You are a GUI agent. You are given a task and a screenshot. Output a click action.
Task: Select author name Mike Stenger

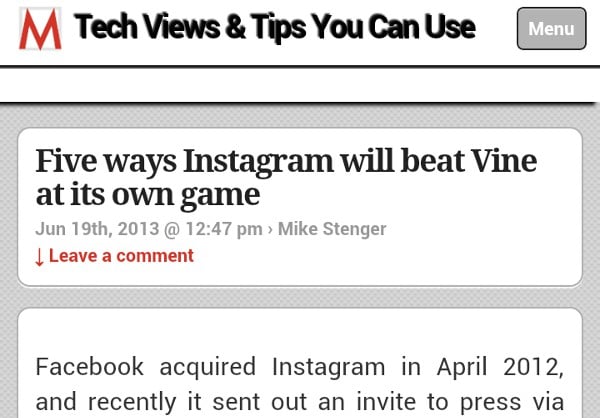[x=332, y=229]
